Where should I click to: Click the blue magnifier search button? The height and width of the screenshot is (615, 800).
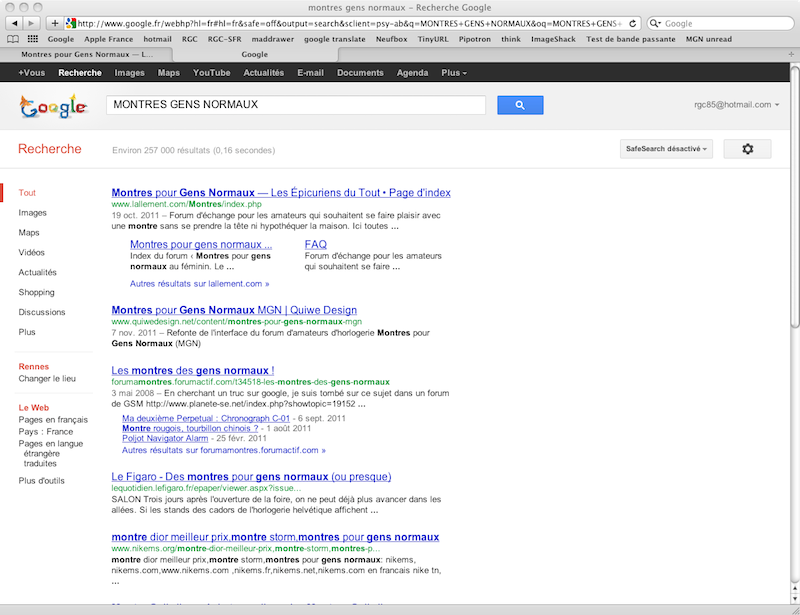click(520, 105)
